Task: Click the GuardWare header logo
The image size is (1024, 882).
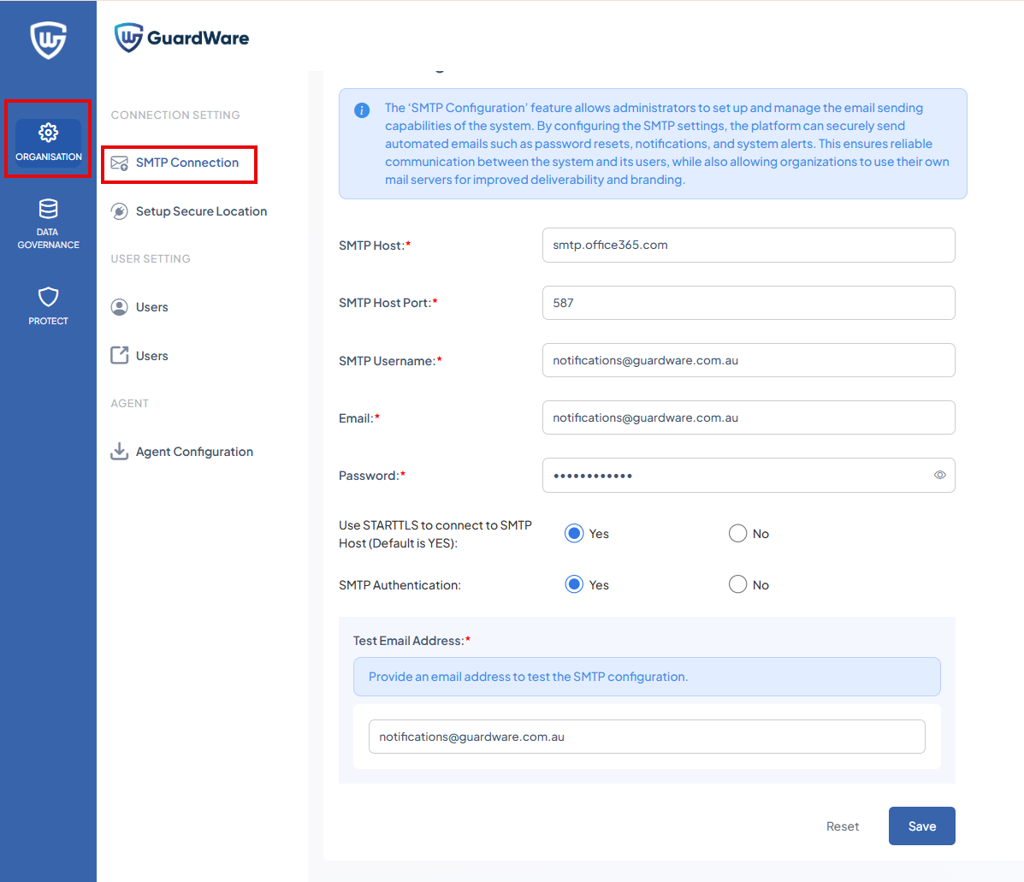Action: (x=182, y=38)
